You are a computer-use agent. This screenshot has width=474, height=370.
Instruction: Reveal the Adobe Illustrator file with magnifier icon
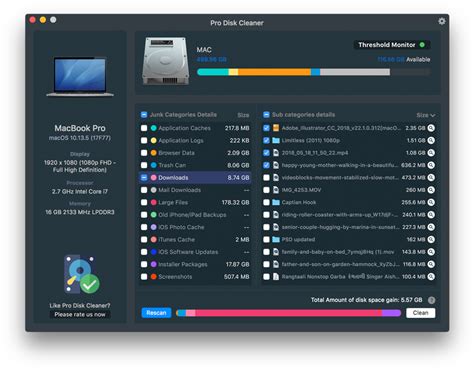click(431, 128)
